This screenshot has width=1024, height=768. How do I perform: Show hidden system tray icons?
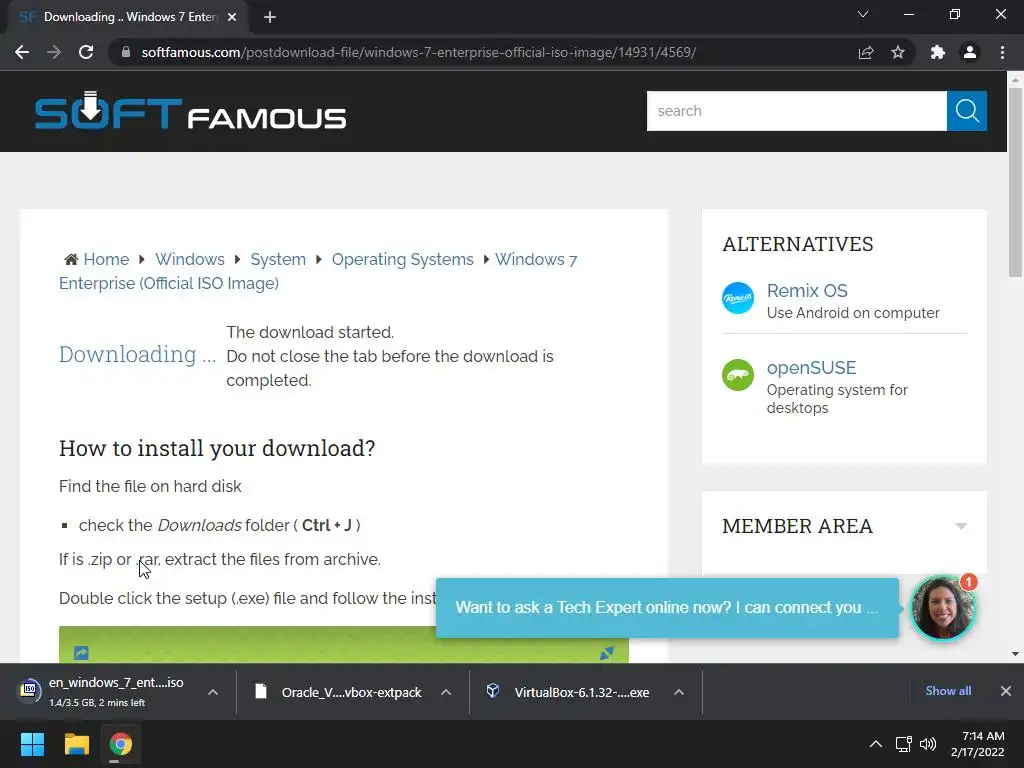pyautogui.click(x=876, y=744)
